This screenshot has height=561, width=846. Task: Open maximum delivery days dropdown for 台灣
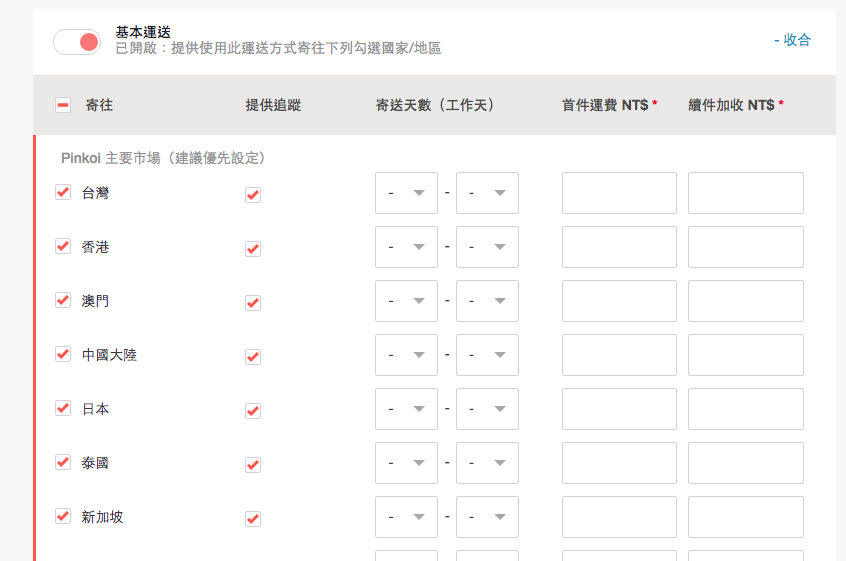tap(487, 193)
